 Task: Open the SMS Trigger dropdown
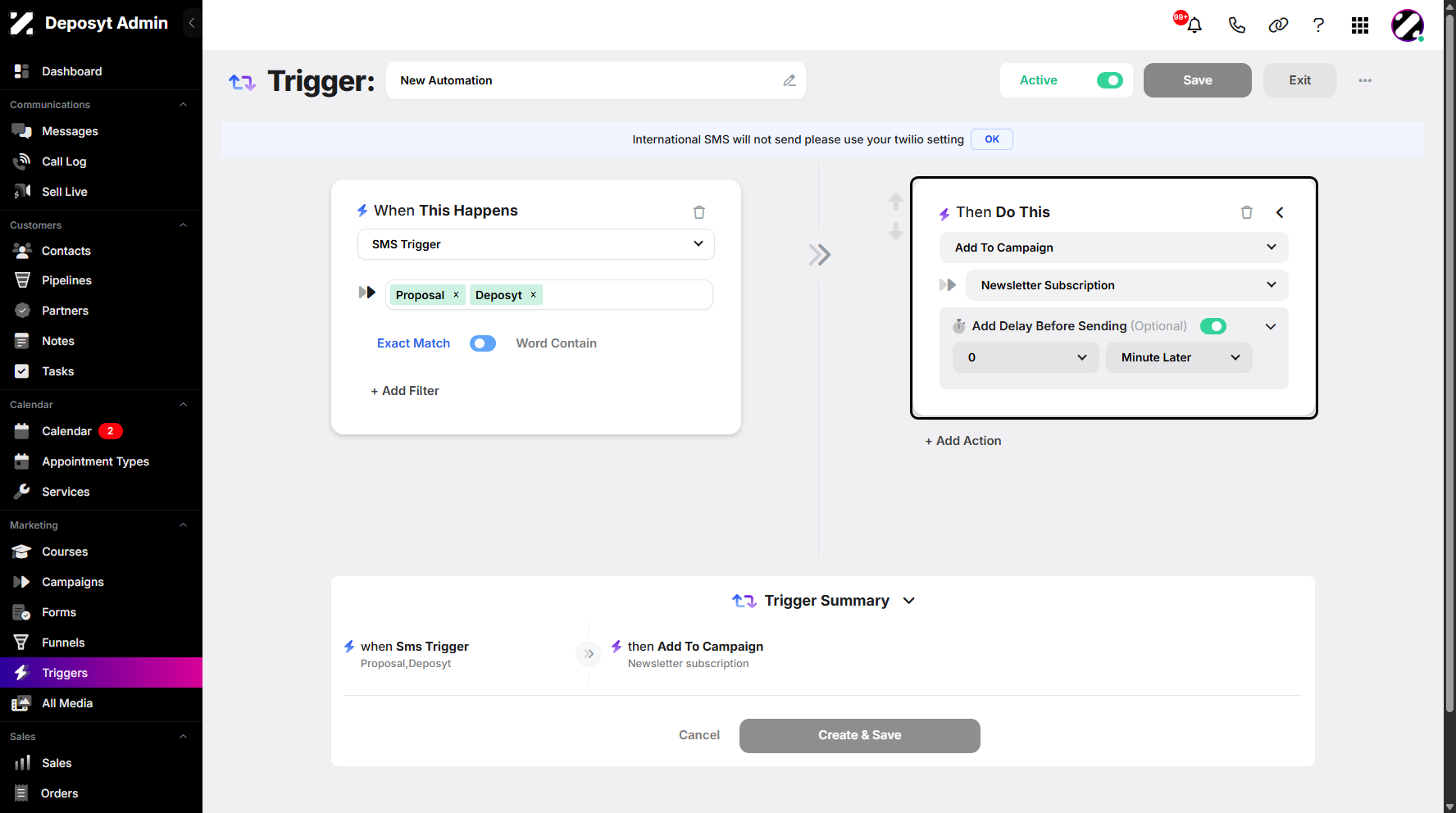[536, 244]
